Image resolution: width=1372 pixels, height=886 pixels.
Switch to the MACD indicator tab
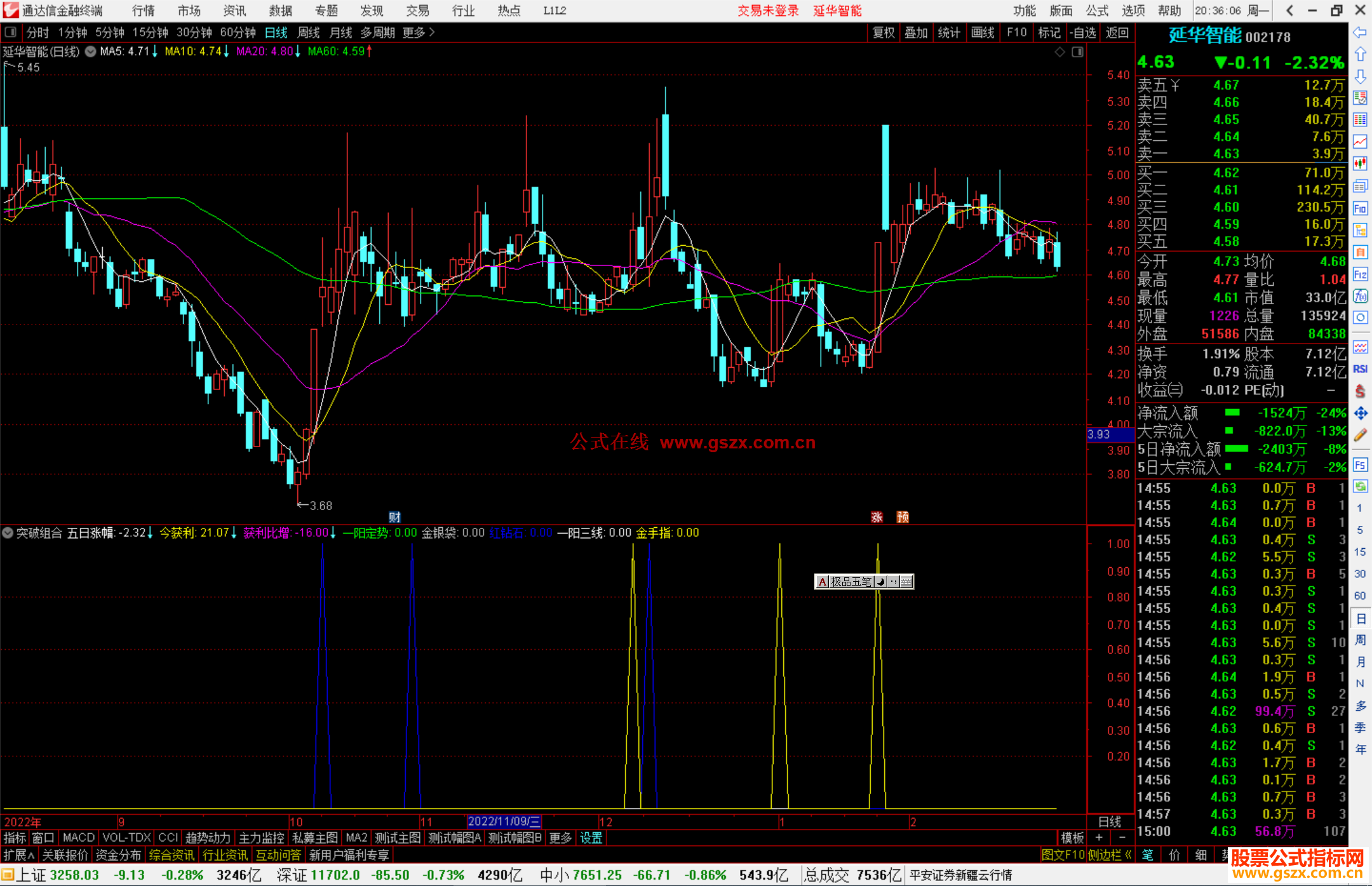78,838
